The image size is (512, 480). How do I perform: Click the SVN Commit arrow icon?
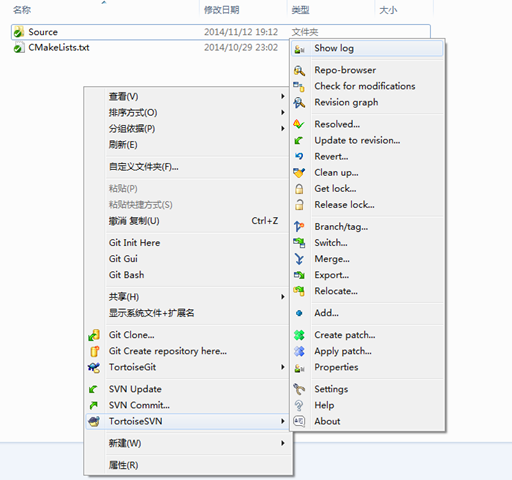click(93, 405)
